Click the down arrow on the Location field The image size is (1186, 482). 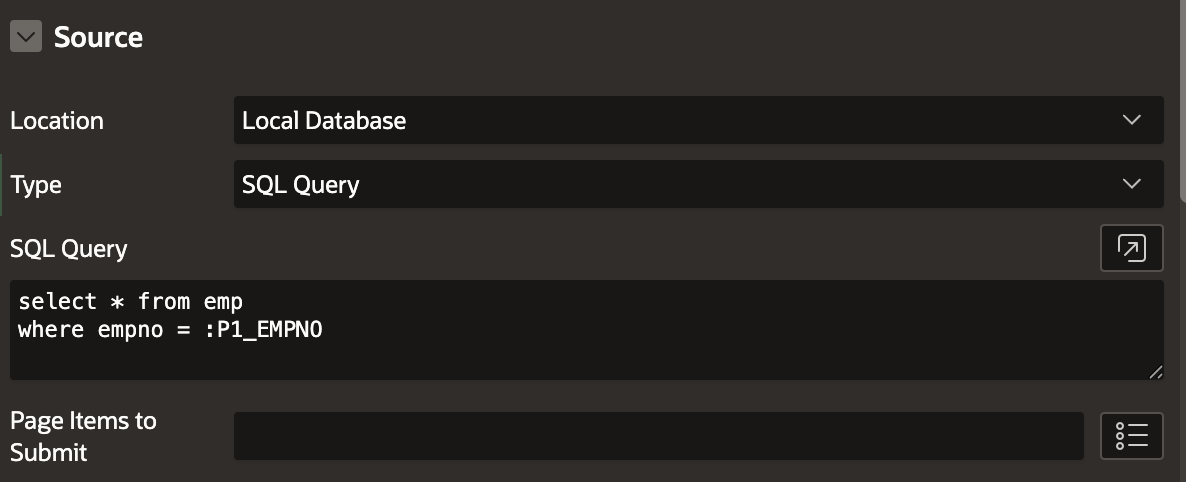(1132, 120)
